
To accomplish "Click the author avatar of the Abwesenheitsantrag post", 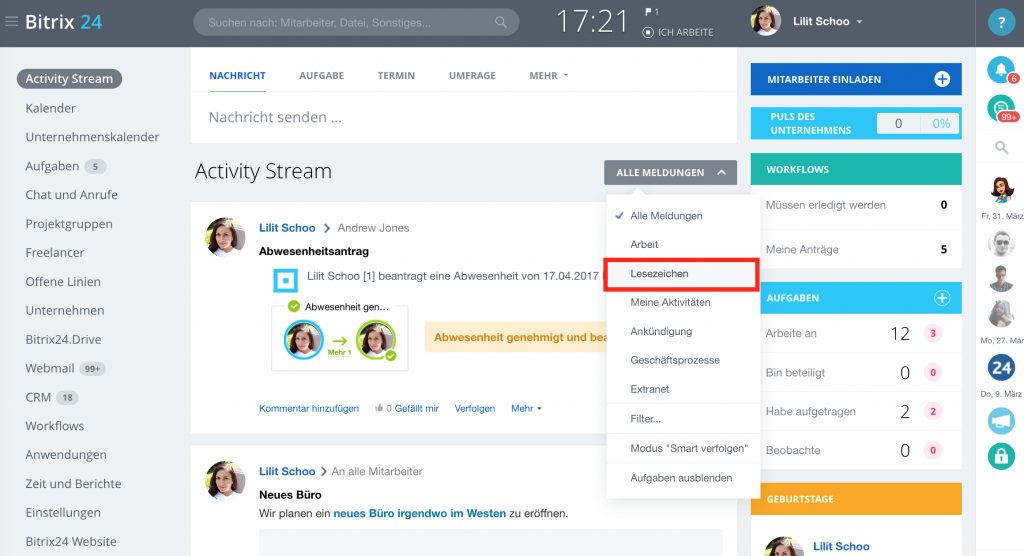I will tap(225, 237).
